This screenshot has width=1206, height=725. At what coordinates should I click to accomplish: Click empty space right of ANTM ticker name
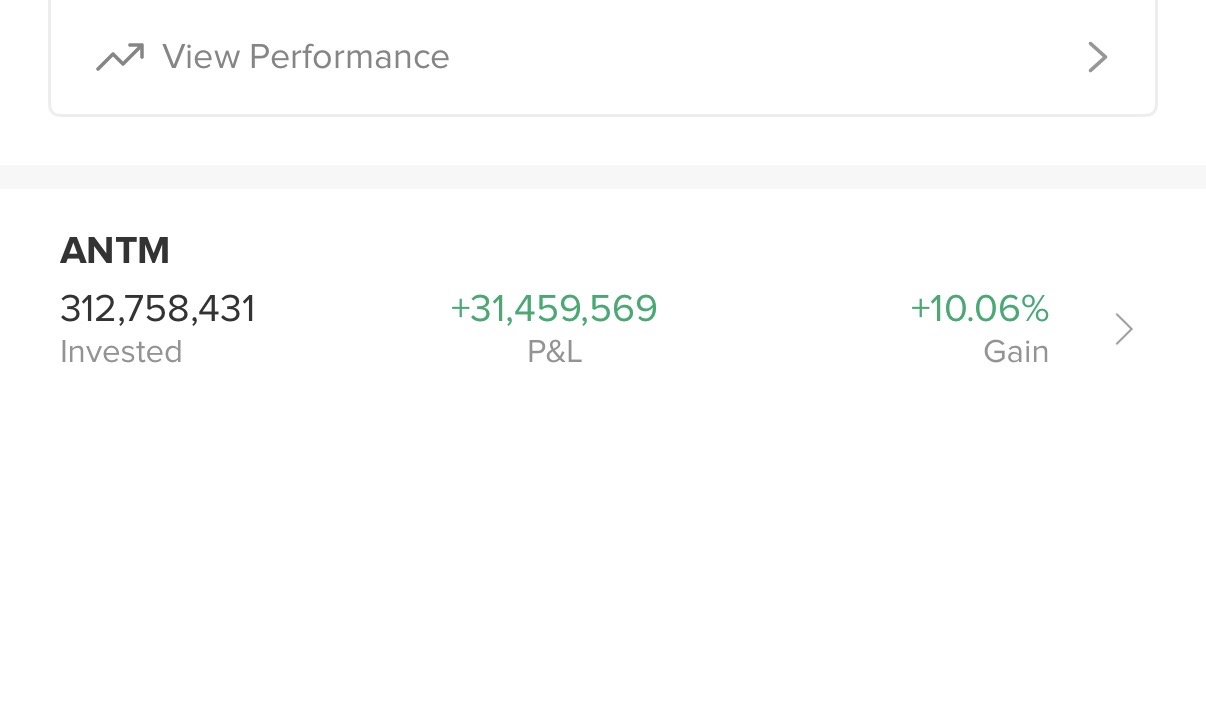(x=600, y=250)
